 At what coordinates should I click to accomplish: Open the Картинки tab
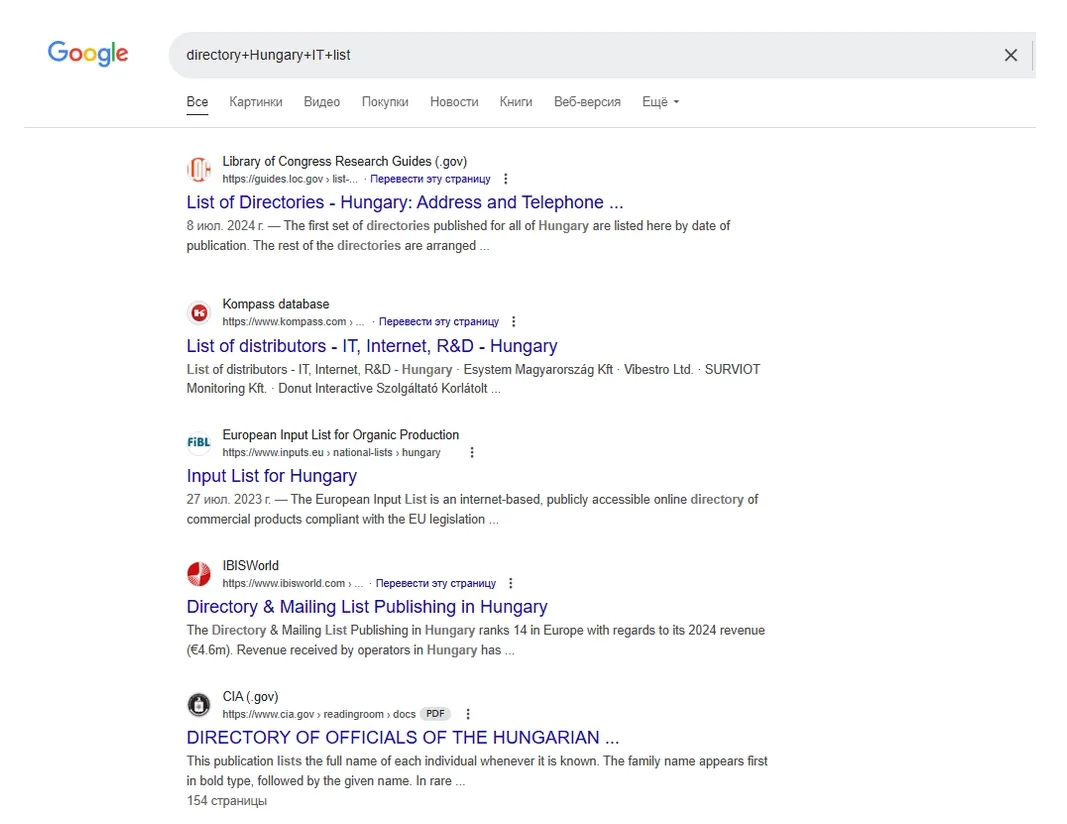(x=256, y=101)
